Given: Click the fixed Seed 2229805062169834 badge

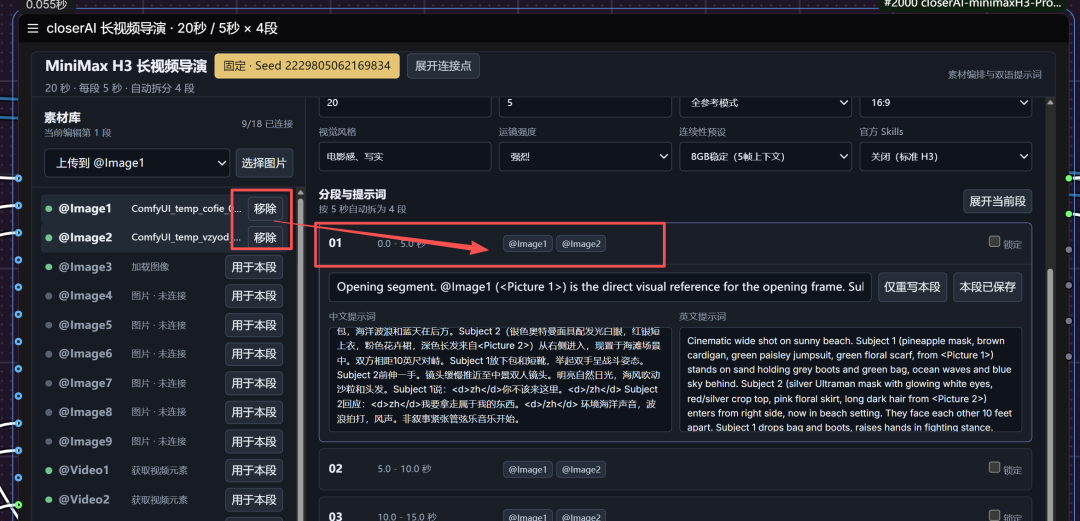Looking at the screenshot, I should 307,66.
